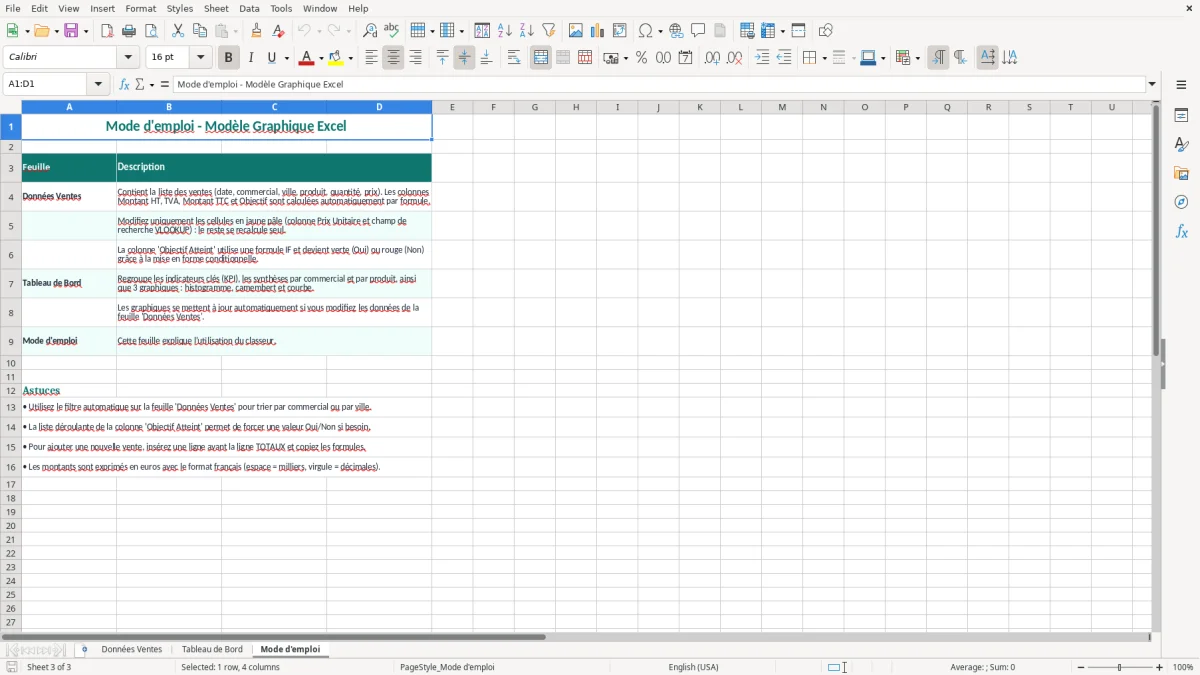Viewport: 1200px width, 675px height.
Task: Open the New document dropdown arrow
Action: click(26, 31)
